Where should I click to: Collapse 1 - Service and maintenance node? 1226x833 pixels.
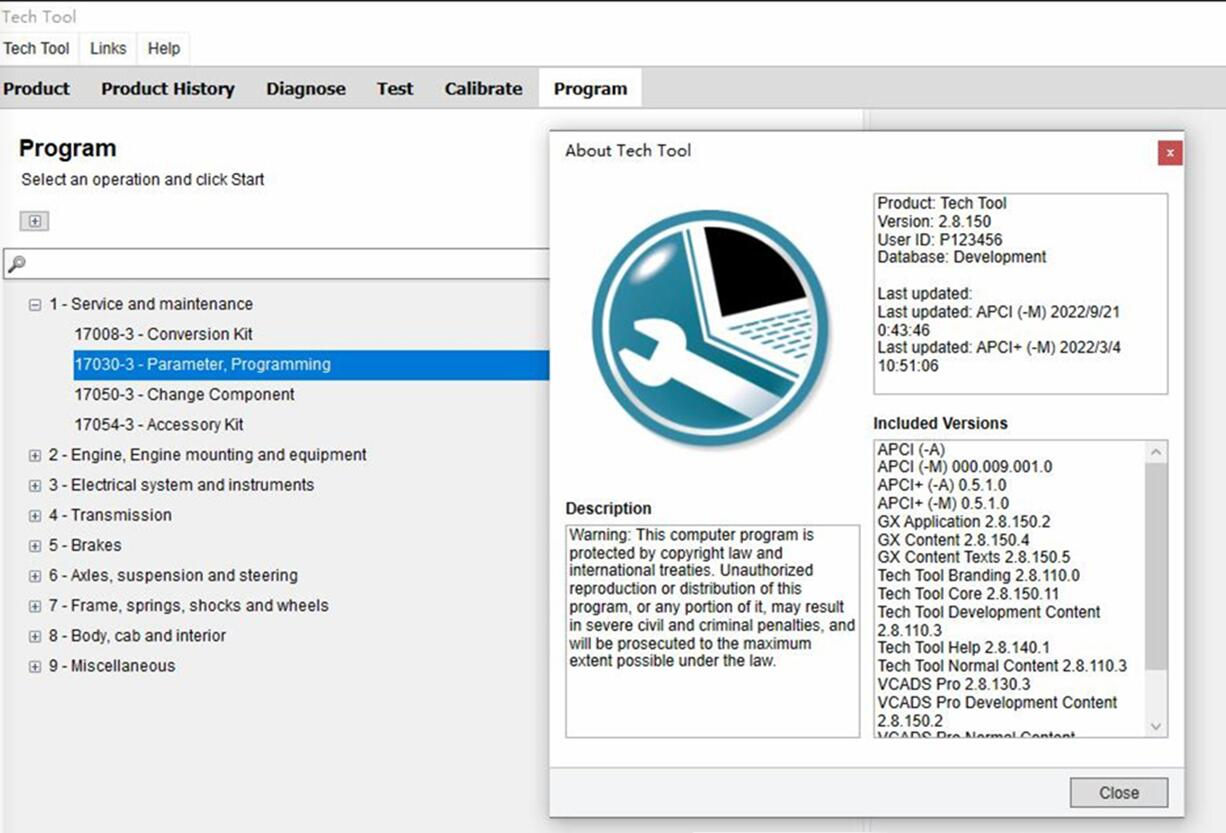point(35,305)
